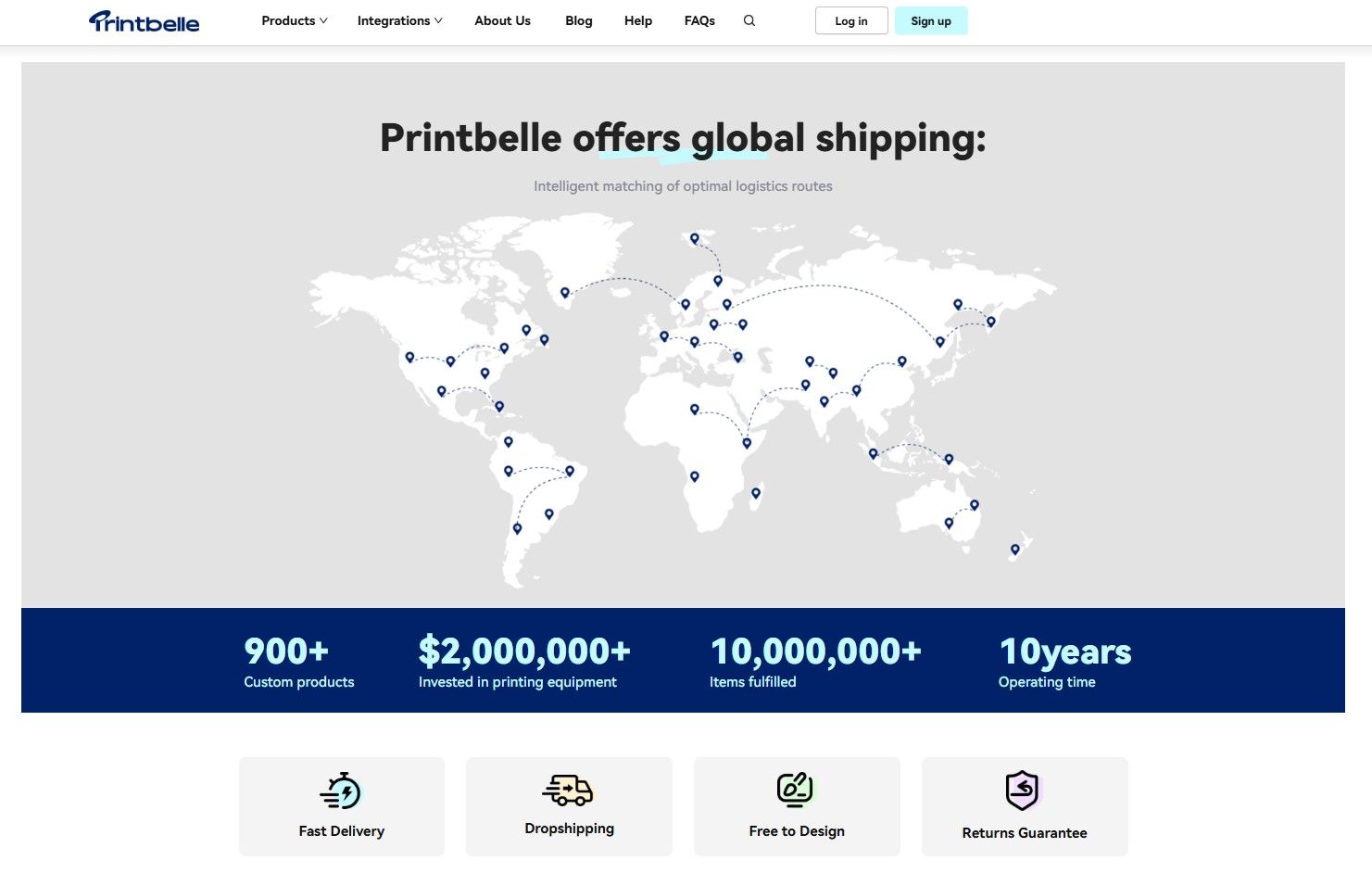Click the map pin on New Zealand

(1015, 550)
